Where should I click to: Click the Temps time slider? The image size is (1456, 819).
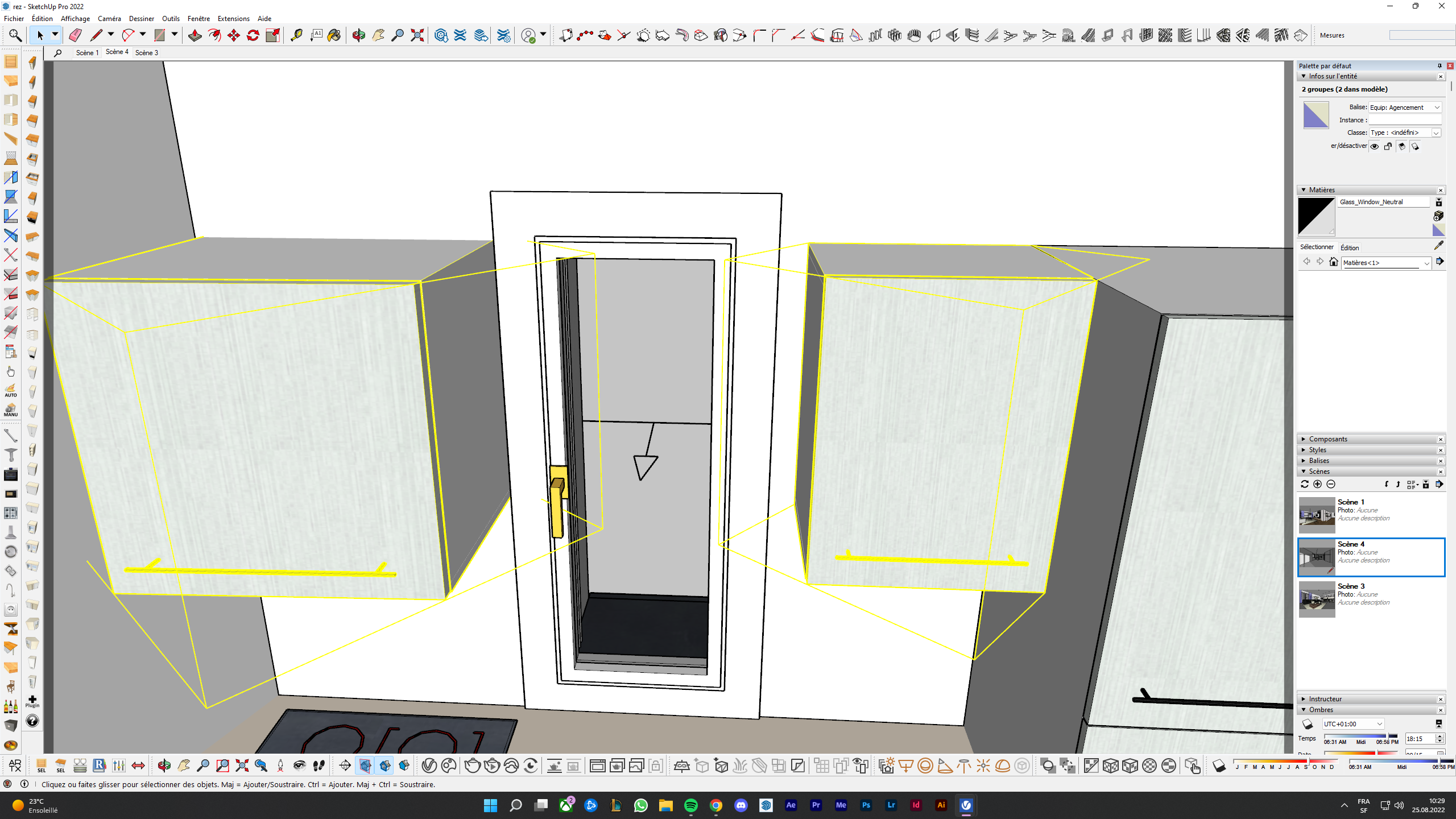click(1360, 737)
